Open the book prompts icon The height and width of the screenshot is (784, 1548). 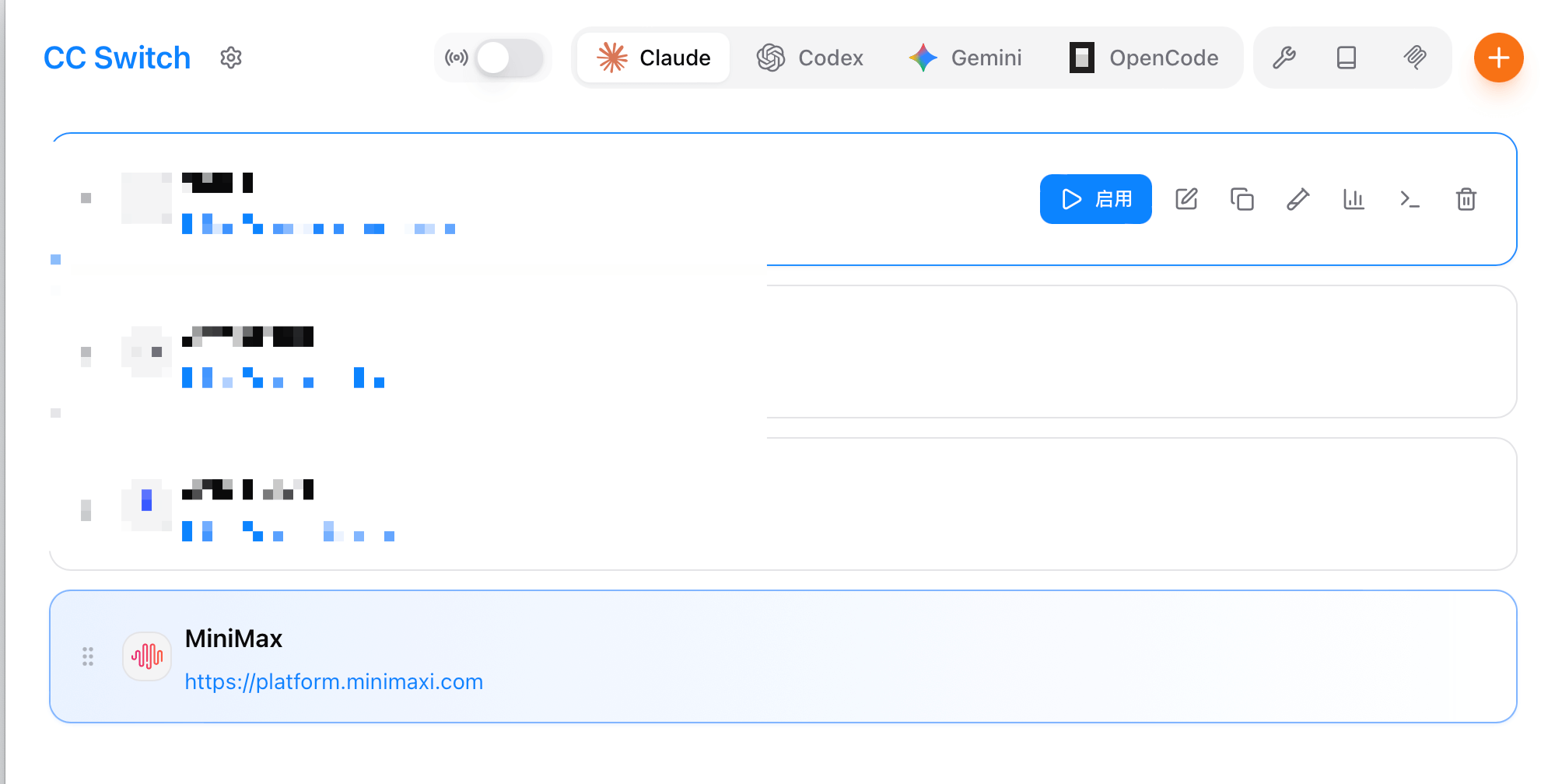(x=1347, y=58)
